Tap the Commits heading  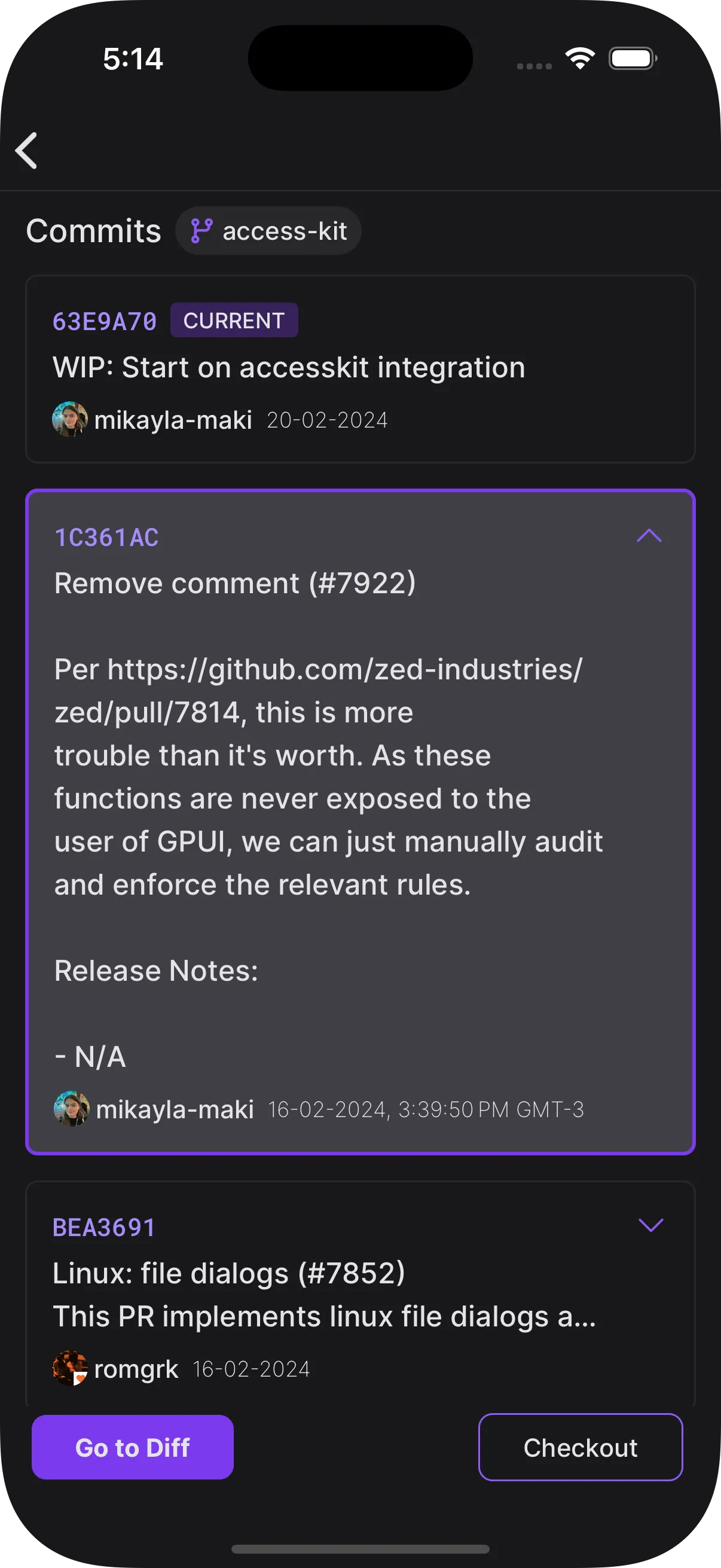coord(94,230)
